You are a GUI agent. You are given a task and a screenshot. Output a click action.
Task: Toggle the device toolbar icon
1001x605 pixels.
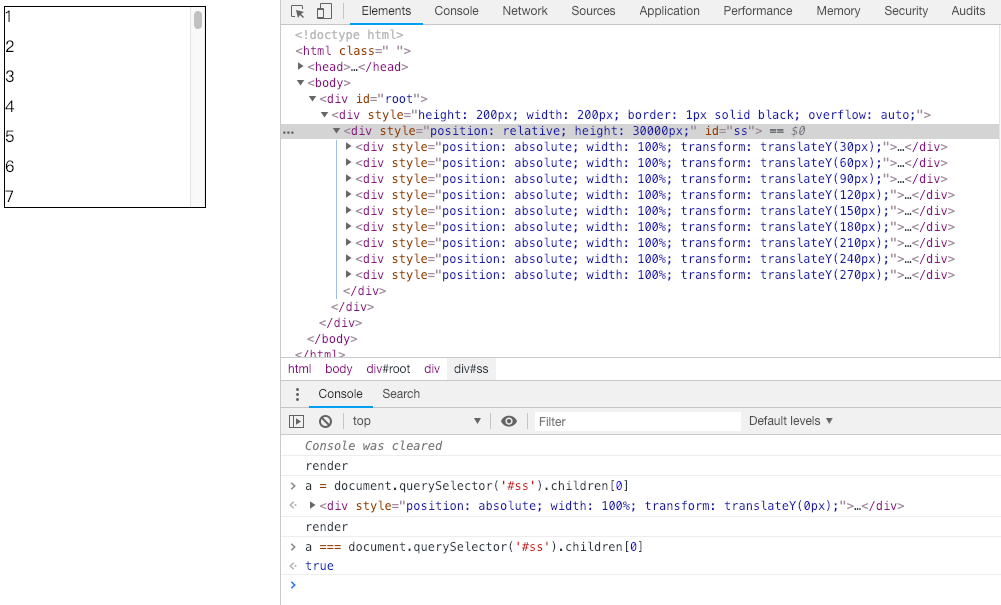click(x=324, y=11)
